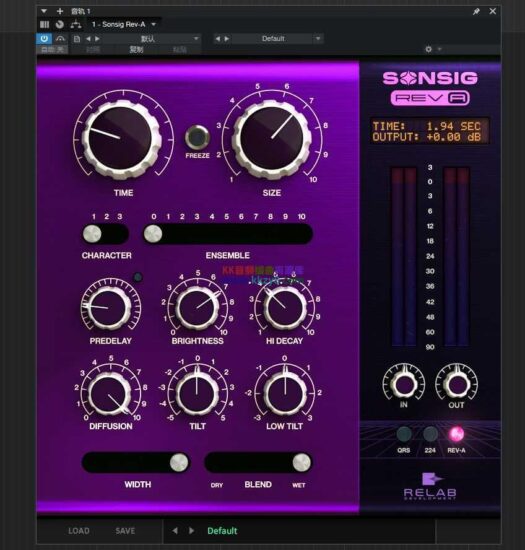The height and width of the screenshot is (550, 525).
Task: Click the SIZE knob
Action: point(272,139)
